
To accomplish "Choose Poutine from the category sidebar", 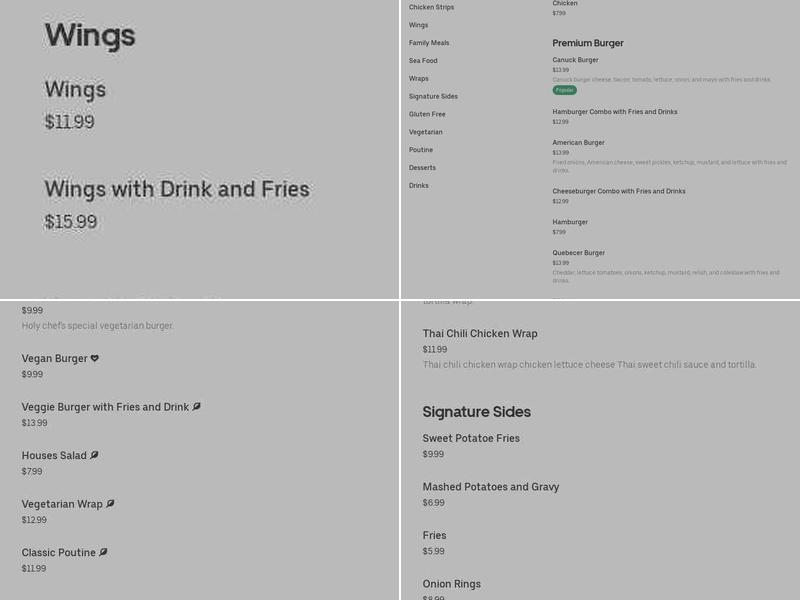I will tap(421, 150).
